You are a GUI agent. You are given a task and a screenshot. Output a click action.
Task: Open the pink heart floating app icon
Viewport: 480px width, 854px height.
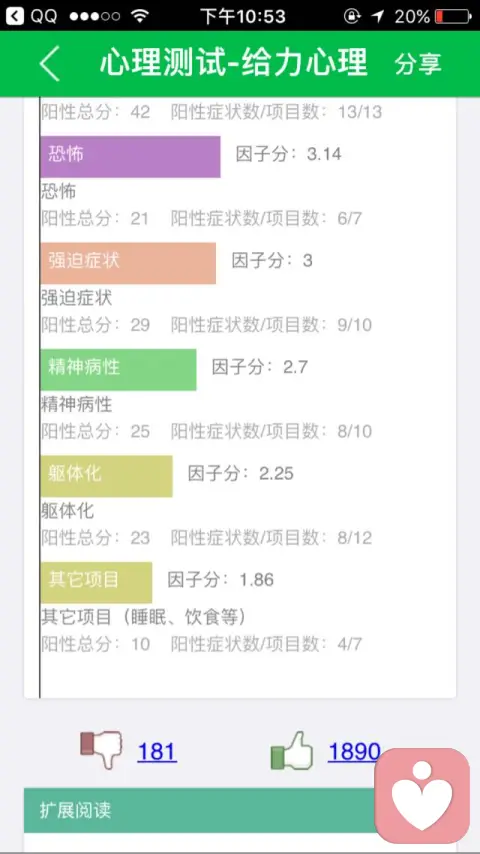coord(422,795)
